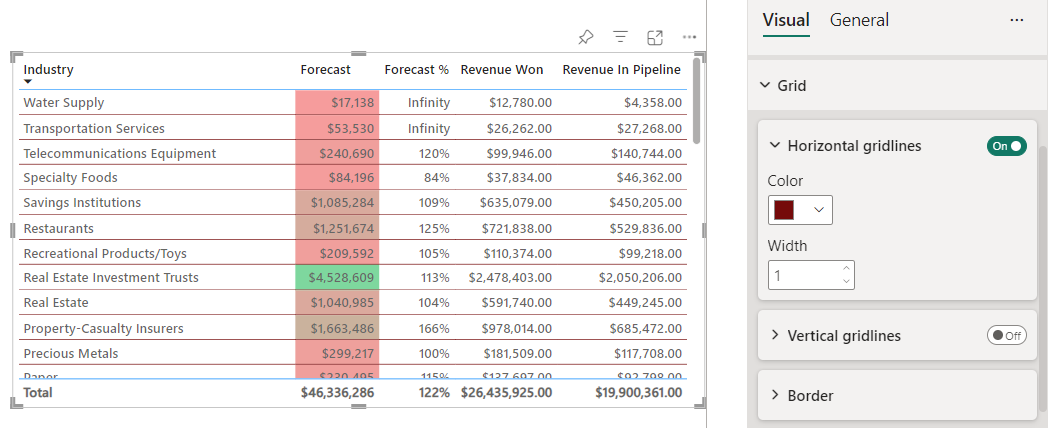1048x428 pixels.
Task: Switch to the General tab
Action: click(859, 20)
